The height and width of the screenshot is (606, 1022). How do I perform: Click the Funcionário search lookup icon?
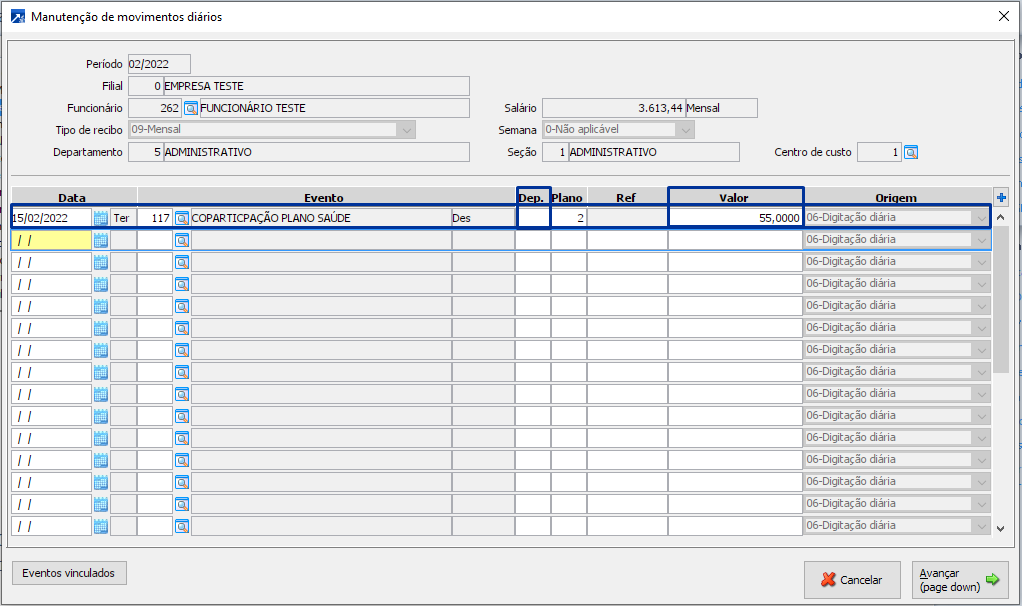[191, 108]
